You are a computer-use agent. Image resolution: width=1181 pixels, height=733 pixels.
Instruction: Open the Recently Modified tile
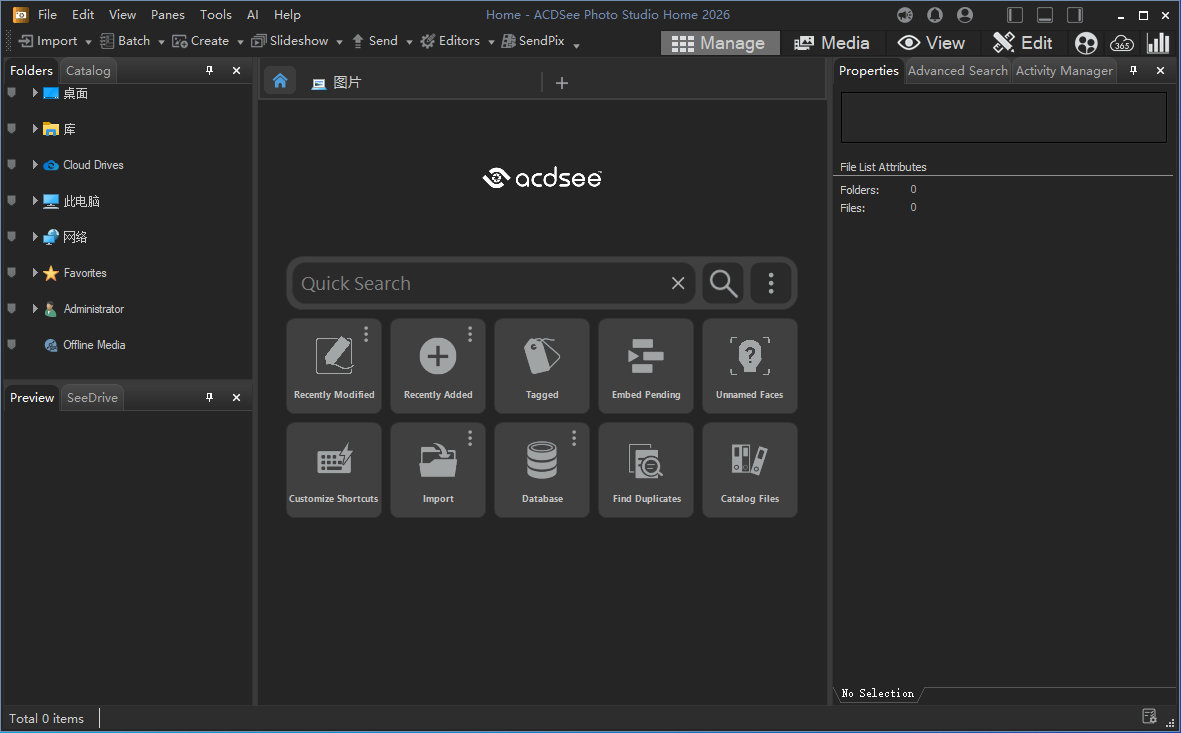pos(333,366)
